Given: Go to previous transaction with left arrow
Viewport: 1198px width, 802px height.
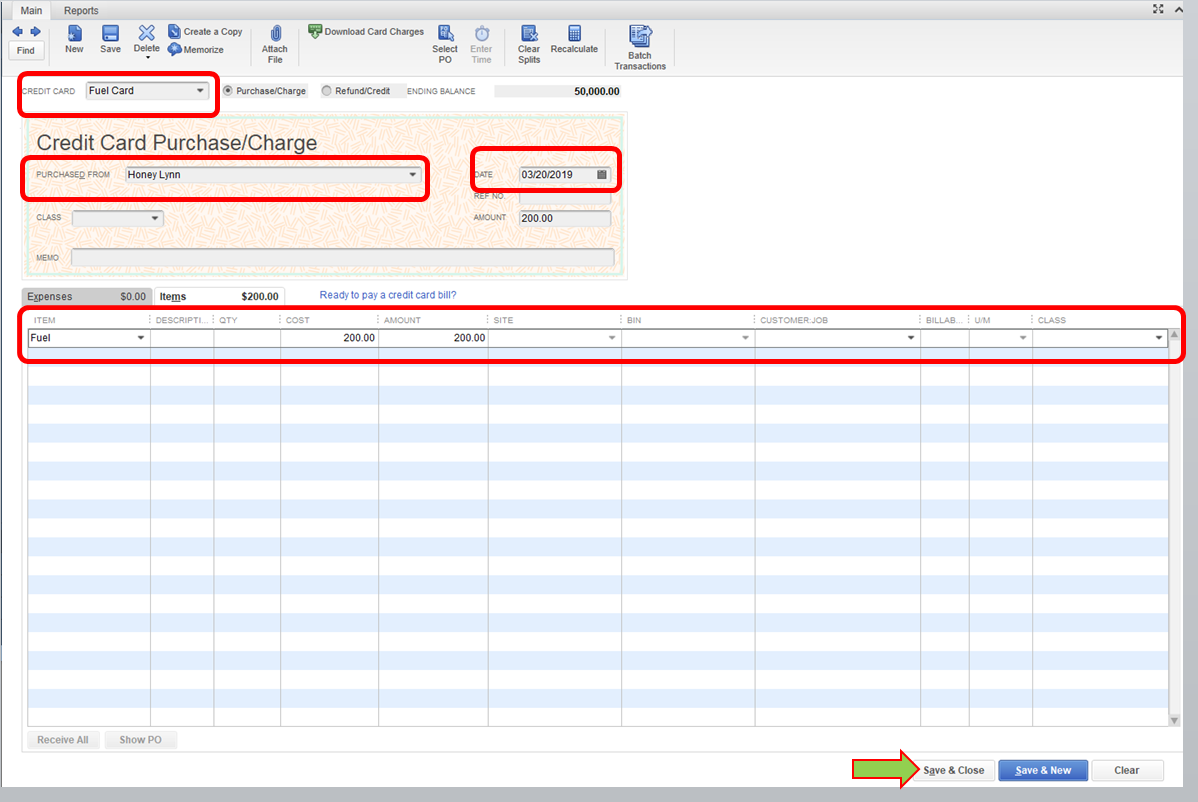Looking at the screenshot, I should pyautogui.click(x=18, y=31).
